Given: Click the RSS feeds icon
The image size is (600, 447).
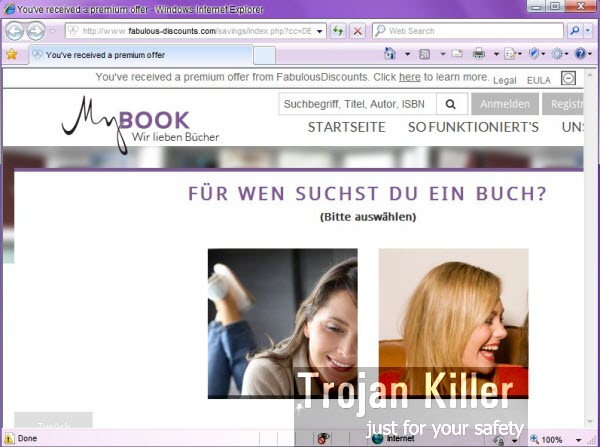Looking at the screenshot, I should [x=426, y=54].
